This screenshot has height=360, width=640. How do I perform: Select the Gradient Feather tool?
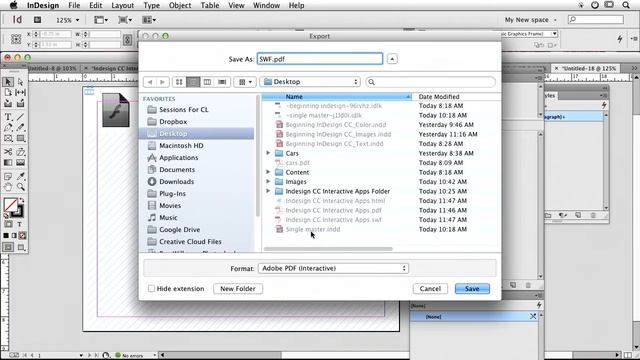point(20,162)
